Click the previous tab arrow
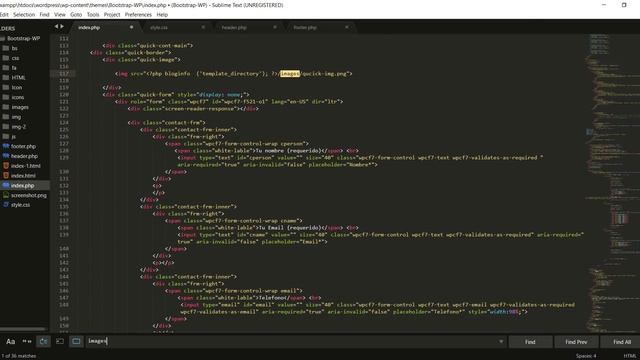The image size is (640, 360). coord(56,27)
